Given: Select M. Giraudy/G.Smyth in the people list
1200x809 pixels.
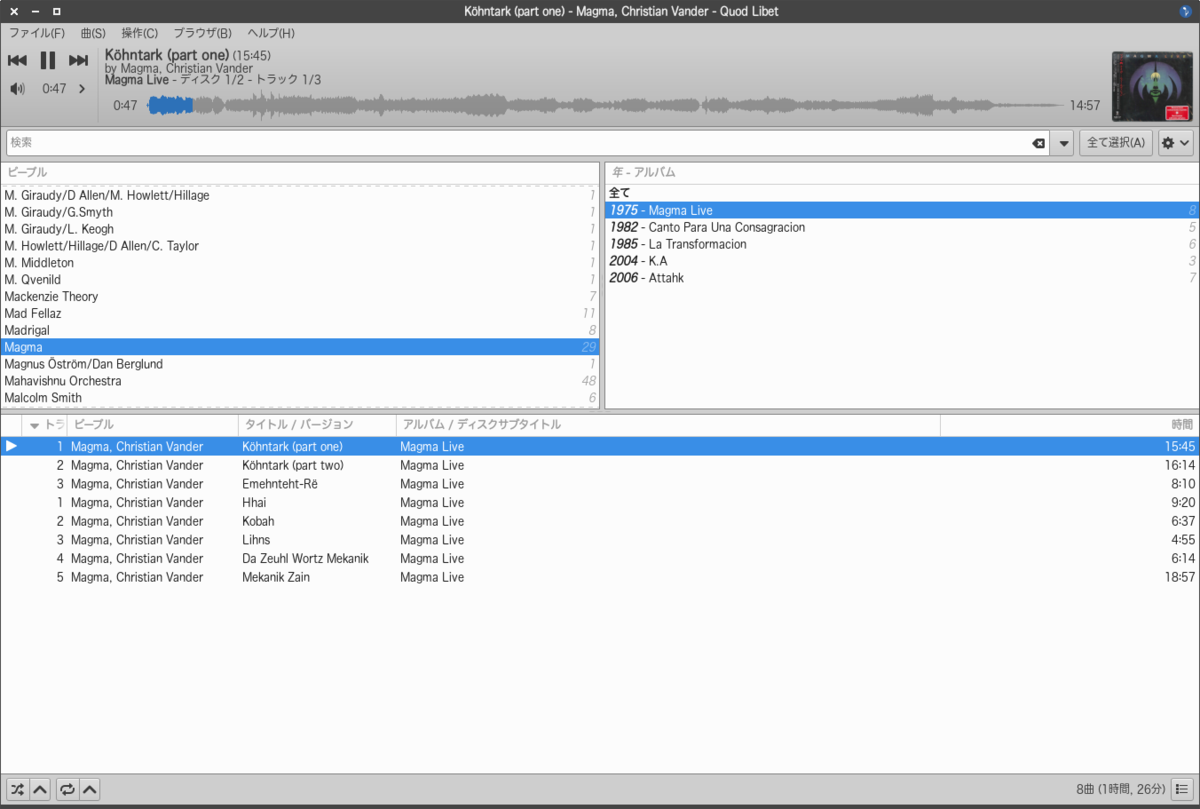Looking at the screenshot, I should tap(300, 212).
